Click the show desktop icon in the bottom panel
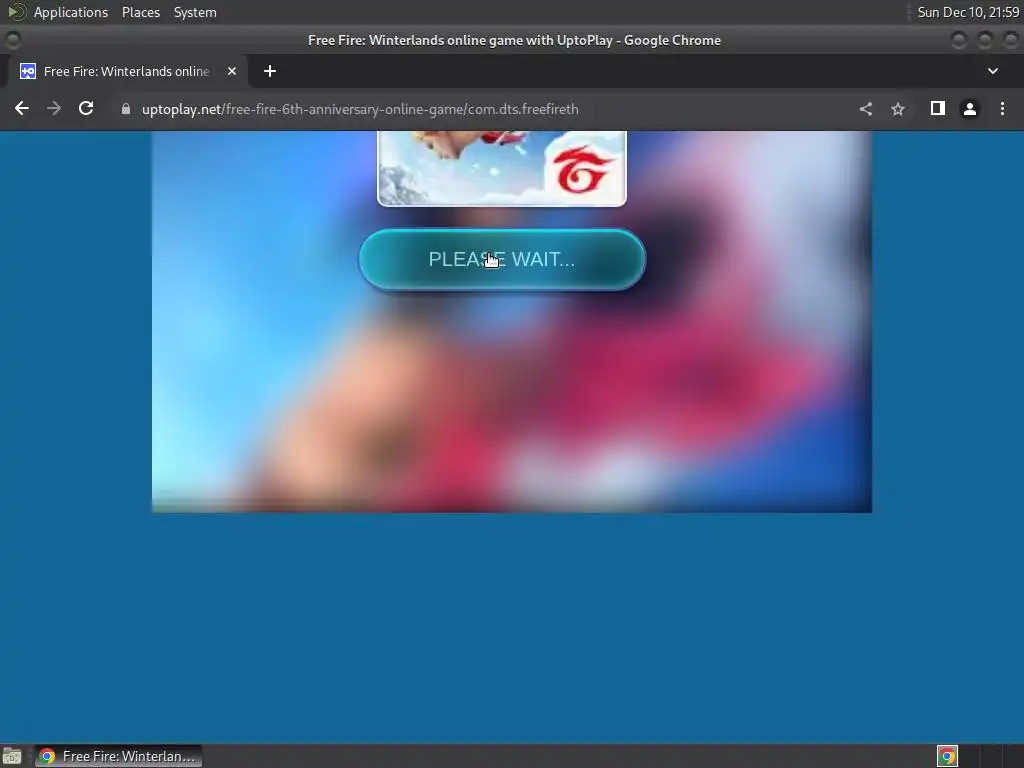Screen dimensions: 1024x768 [x=12, y=756]
